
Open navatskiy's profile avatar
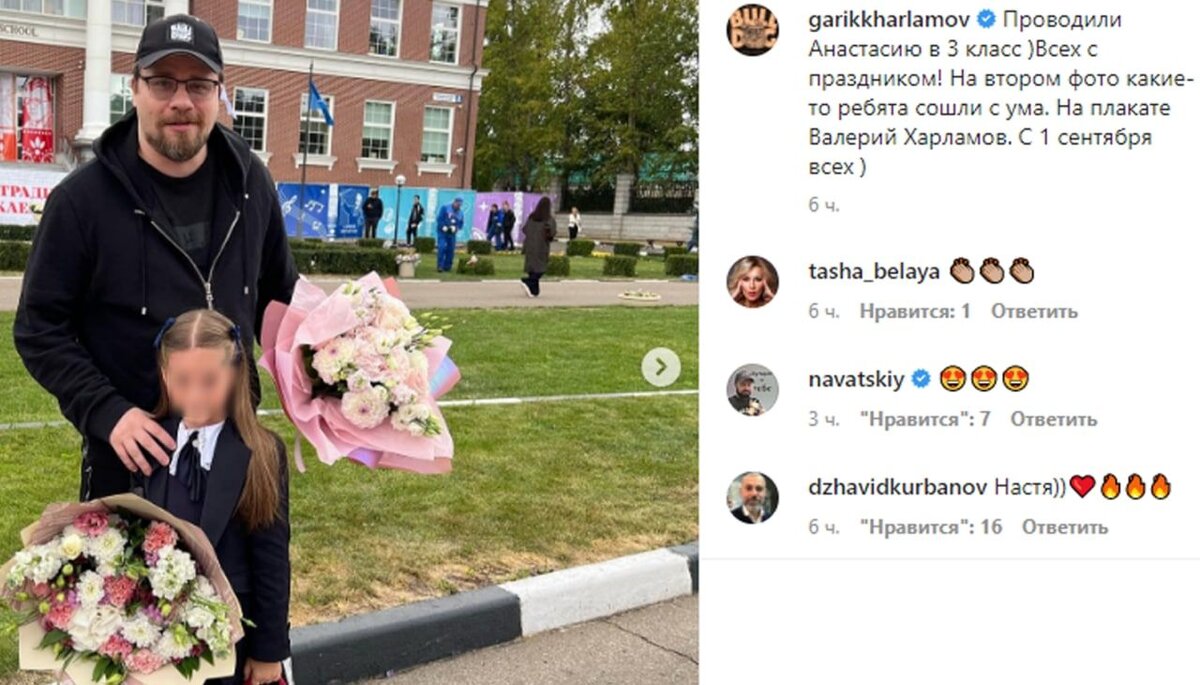pyautogui.click(x=752, y=389)
